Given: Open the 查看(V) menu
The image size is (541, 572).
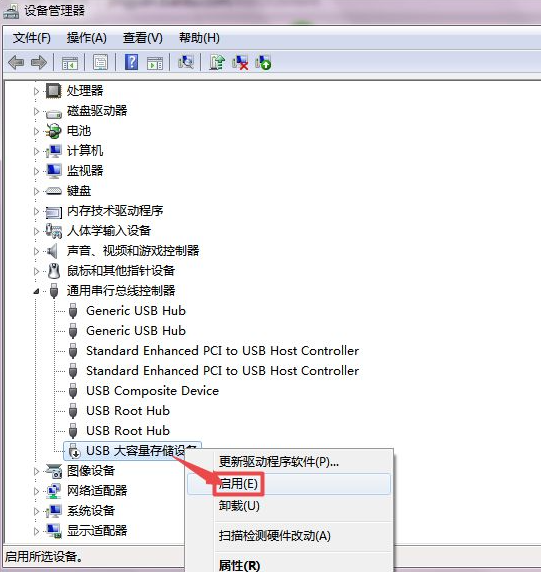Looking at the screenshot, I should [143, 38].
